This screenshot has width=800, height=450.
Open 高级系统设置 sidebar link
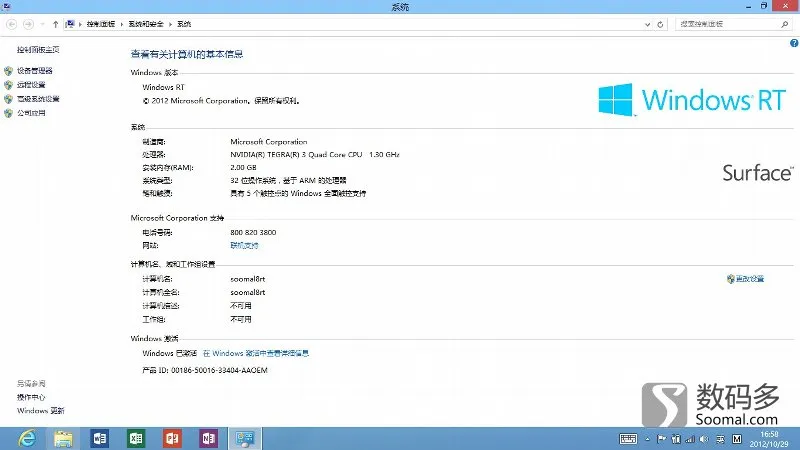[x=38, y=99]
